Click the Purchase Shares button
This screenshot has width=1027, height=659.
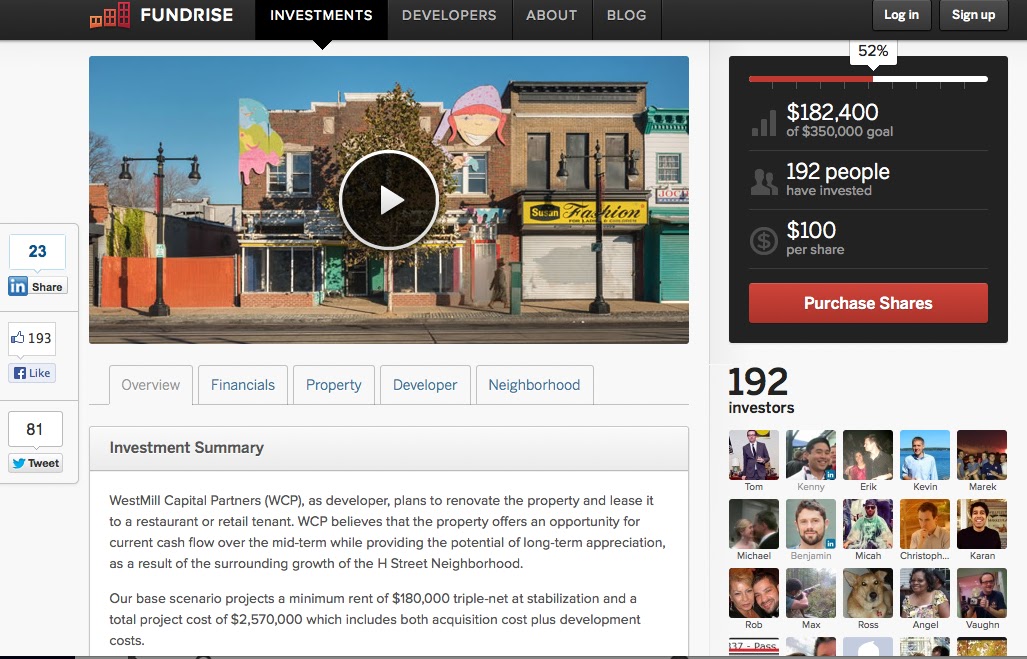(x=868, y=303)
